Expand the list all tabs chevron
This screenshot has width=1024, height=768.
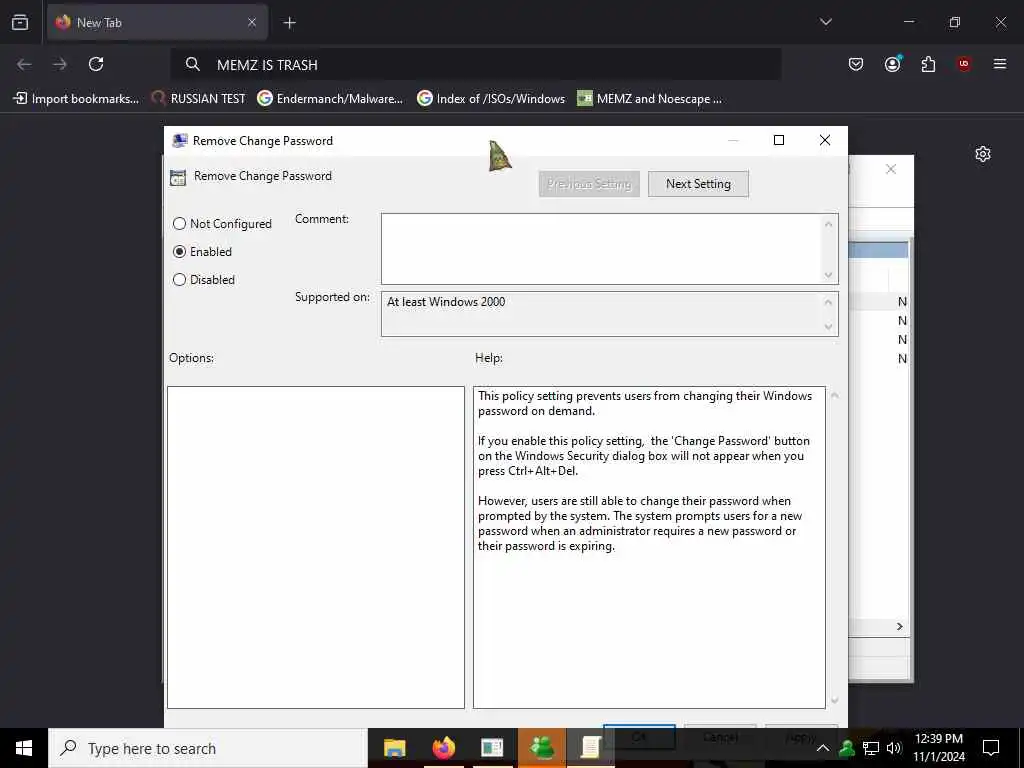coord(825,22)
